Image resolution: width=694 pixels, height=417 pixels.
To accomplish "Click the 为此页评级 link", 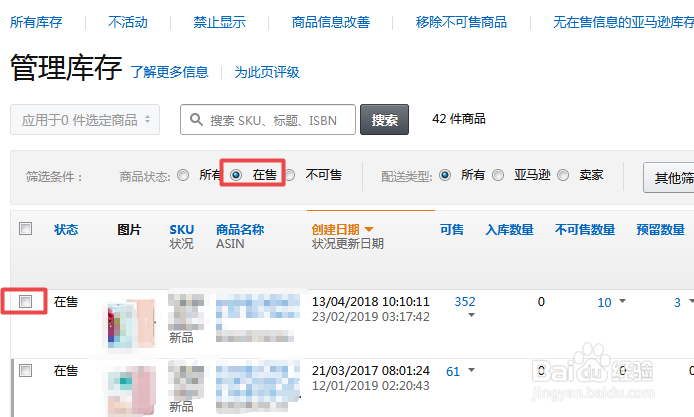I will 267,72.
